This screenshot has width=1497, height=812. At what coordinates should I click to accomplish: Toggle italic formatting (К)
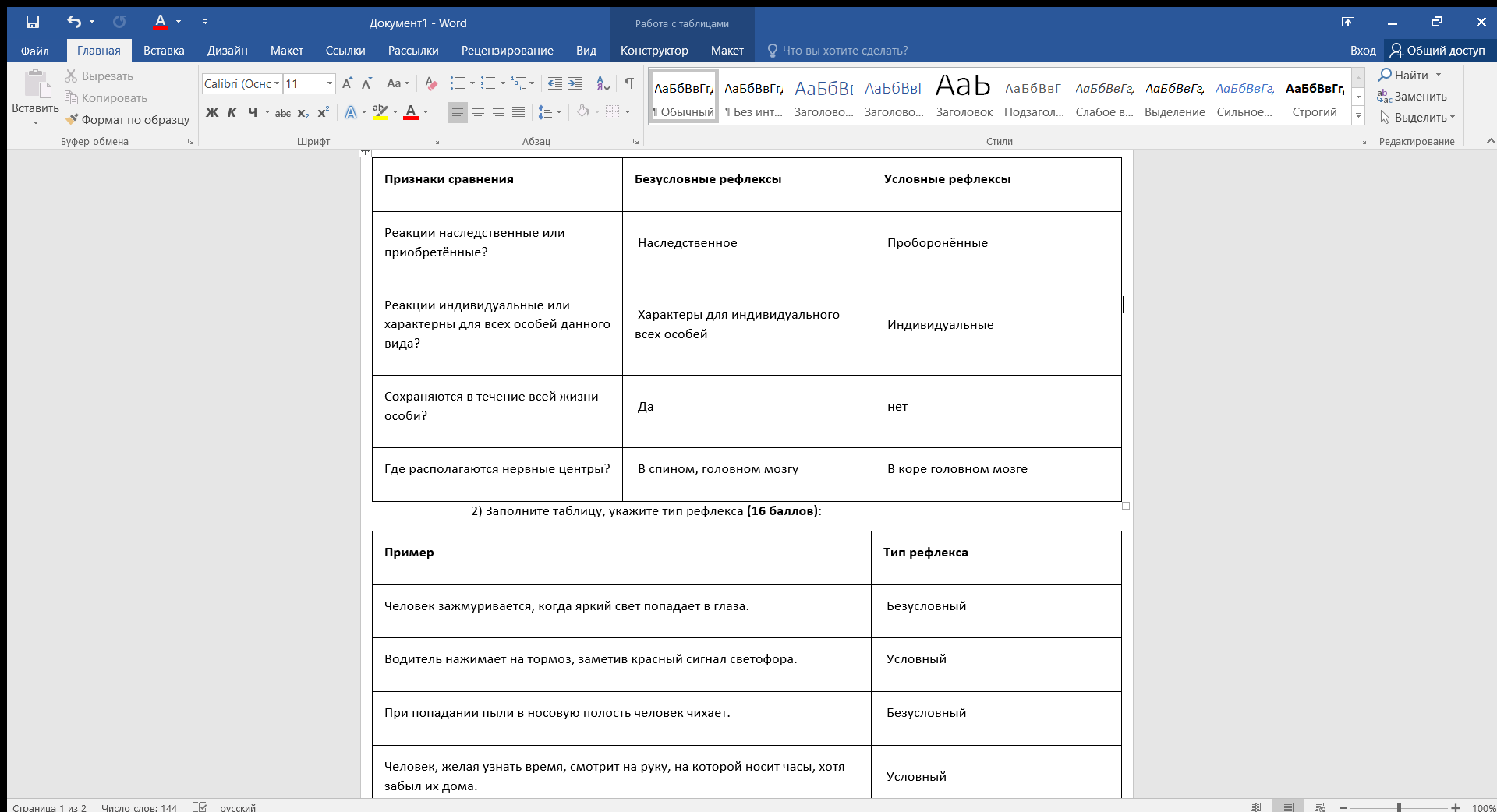coord(232,113)
